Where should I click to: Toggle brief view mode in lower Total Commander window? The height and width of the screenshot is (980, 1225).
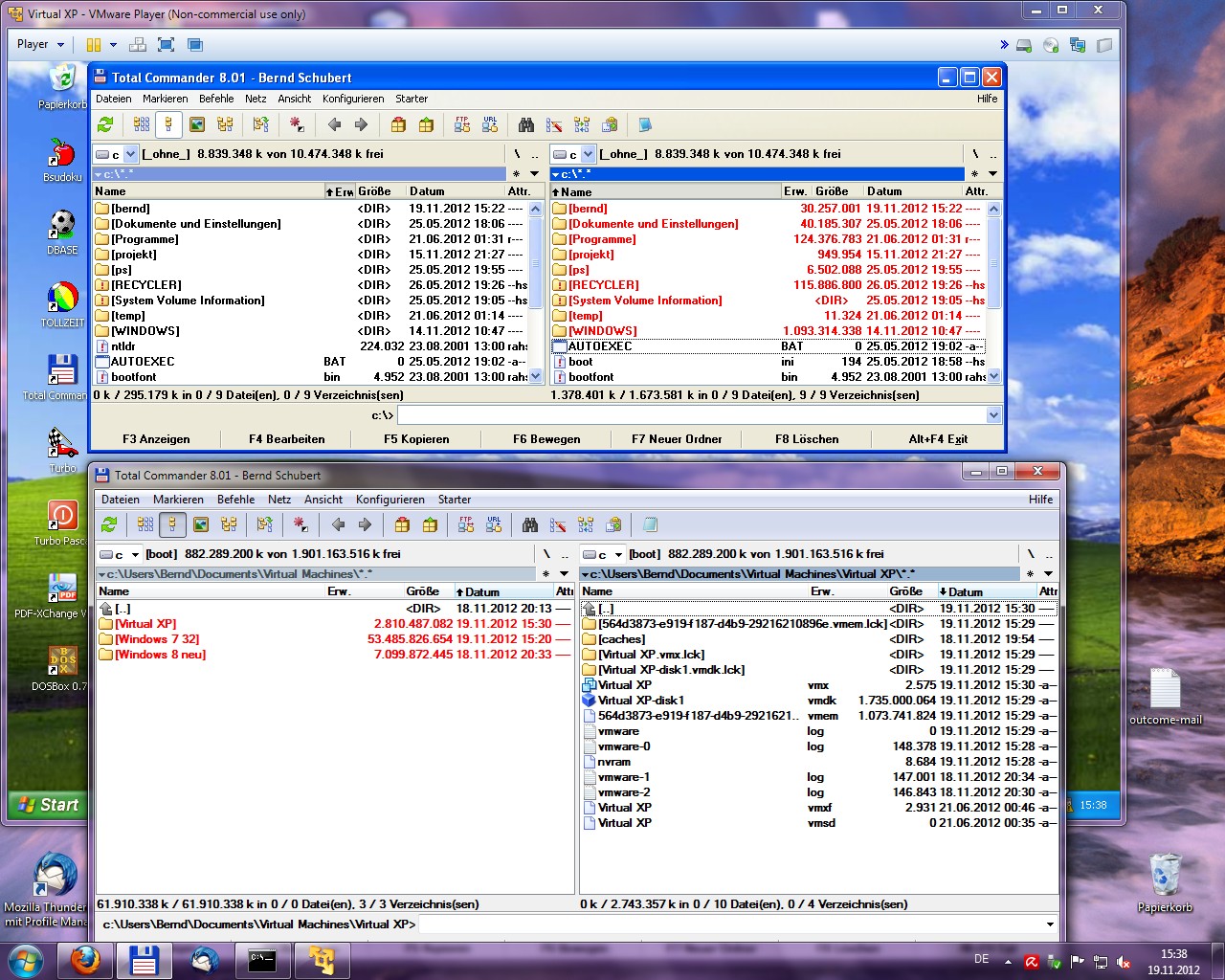(x=145, y=524)
